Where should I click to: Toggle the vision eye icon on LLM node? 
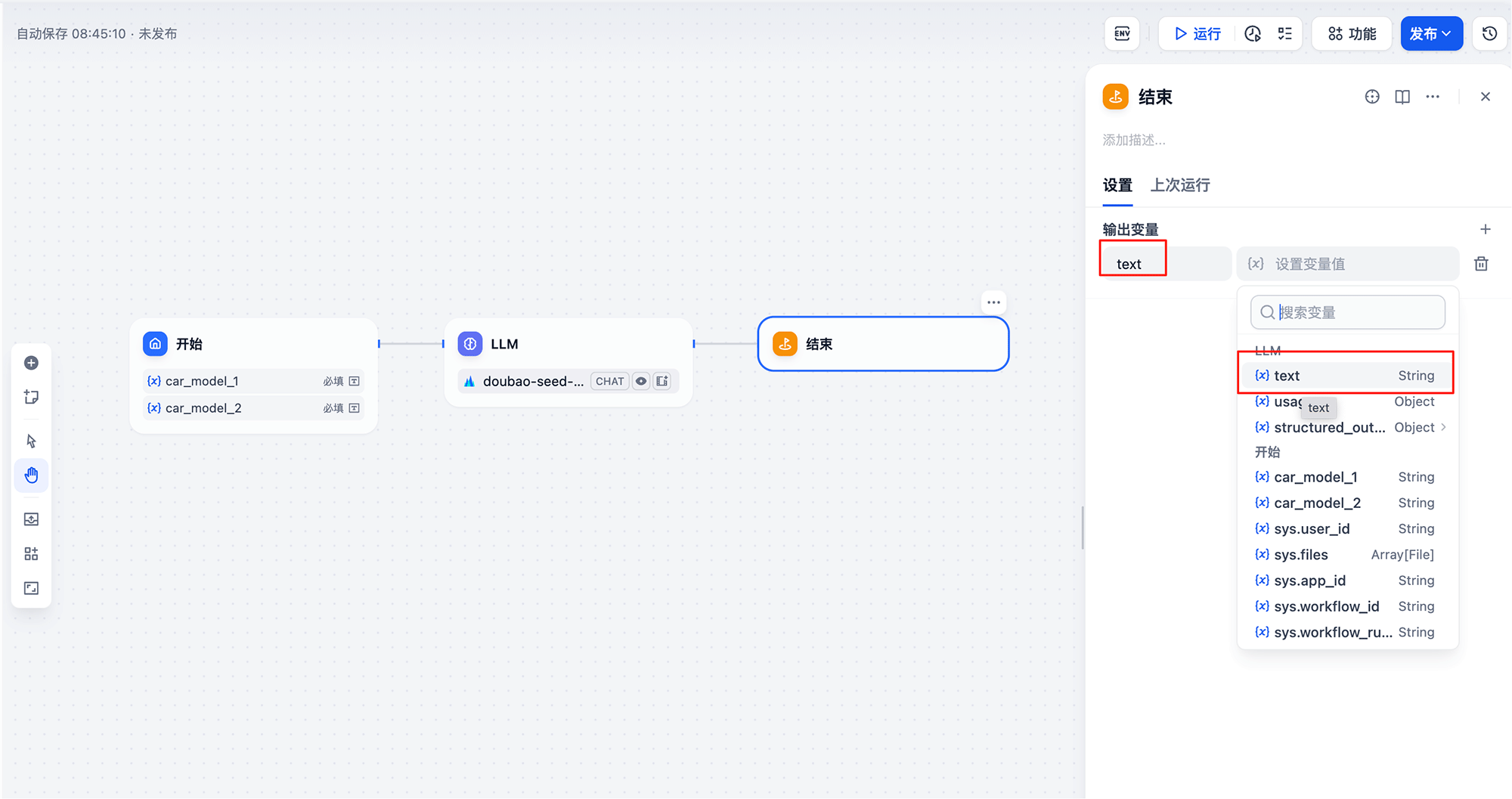641,381
